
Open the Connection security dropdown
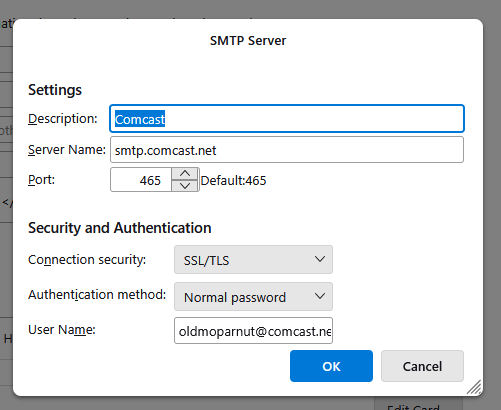[x=253, y=260]
